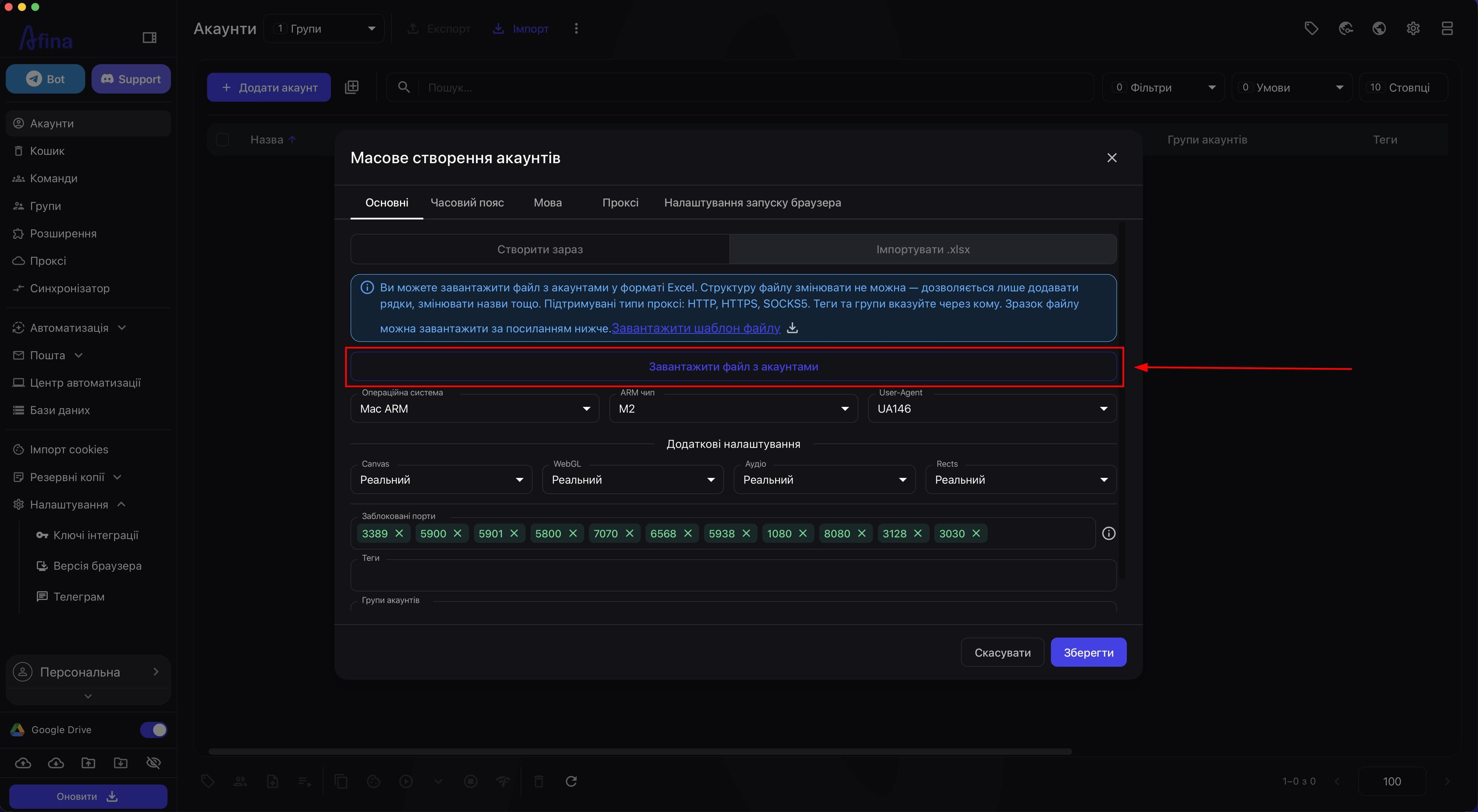Close the Масове створення акаунтів dialog
1478x812 pixels.
pyautogui.click(x=1112, y=158)
